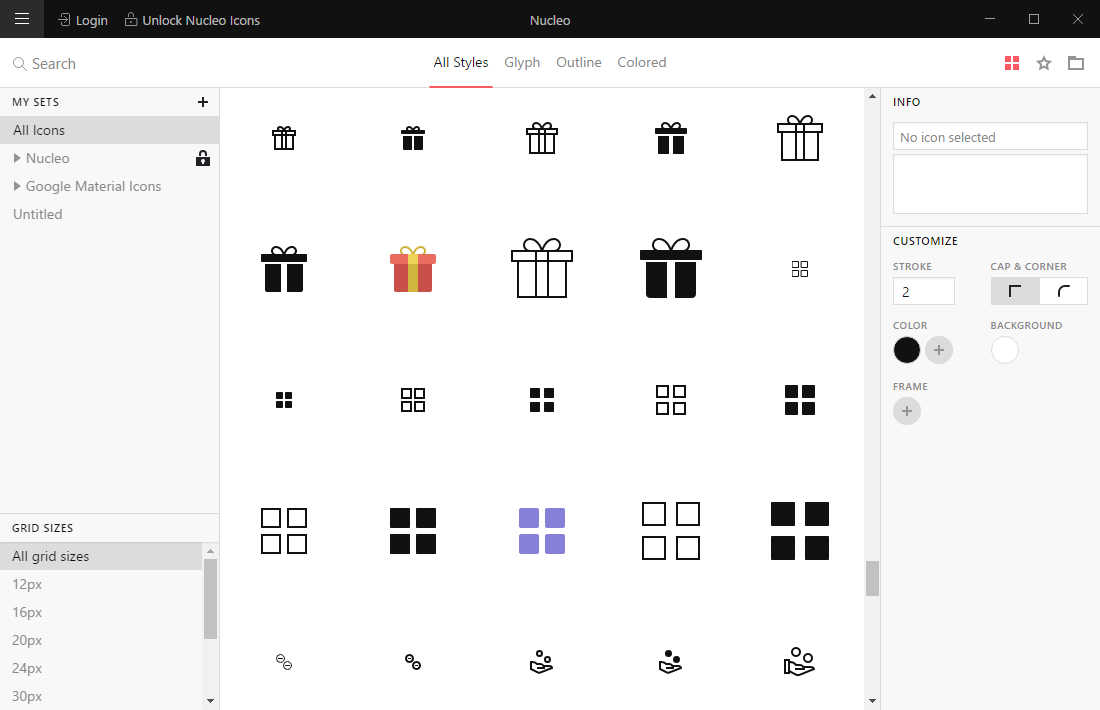Click the grid view icon

(x=1012, y=63)
